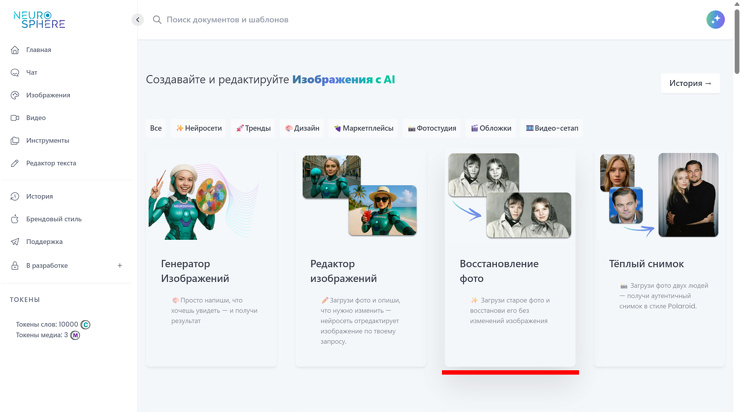Switch to the Нейросети filter tab
Screen dimensions: 740x412
pyautogui.click(x=199, y=128)
